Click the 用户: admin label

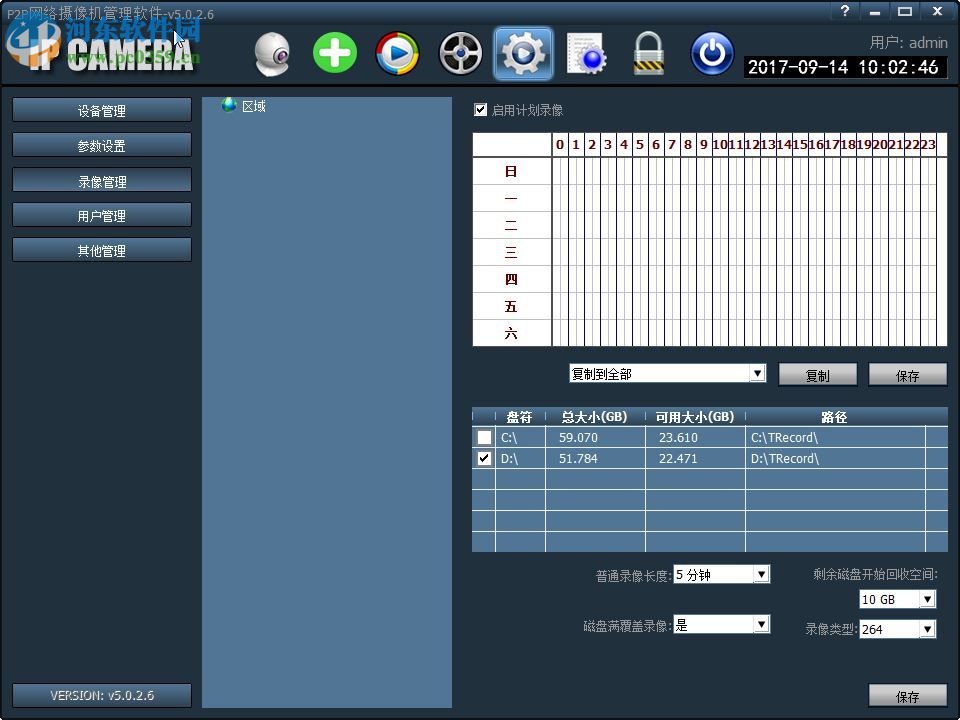(x=909, y=42)
